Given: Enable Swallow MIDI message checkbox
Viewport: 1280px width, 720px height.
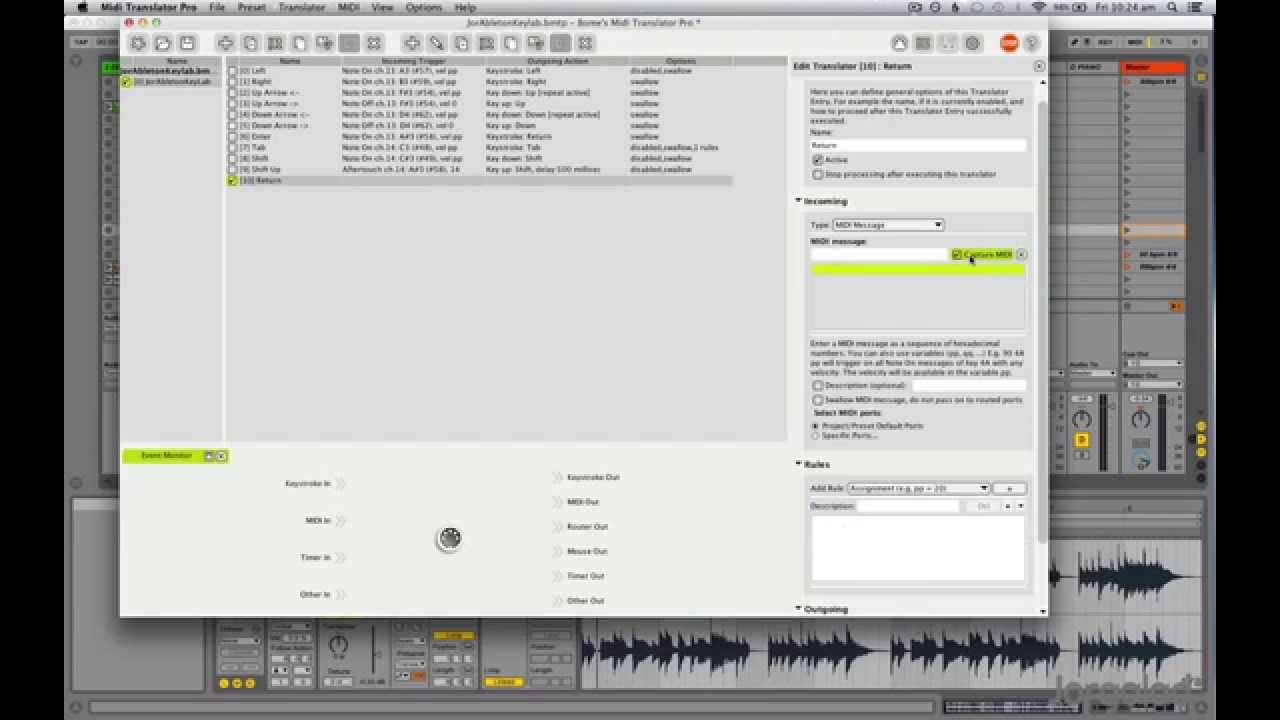Looking at the screenshot, I should tap(817, 400).
